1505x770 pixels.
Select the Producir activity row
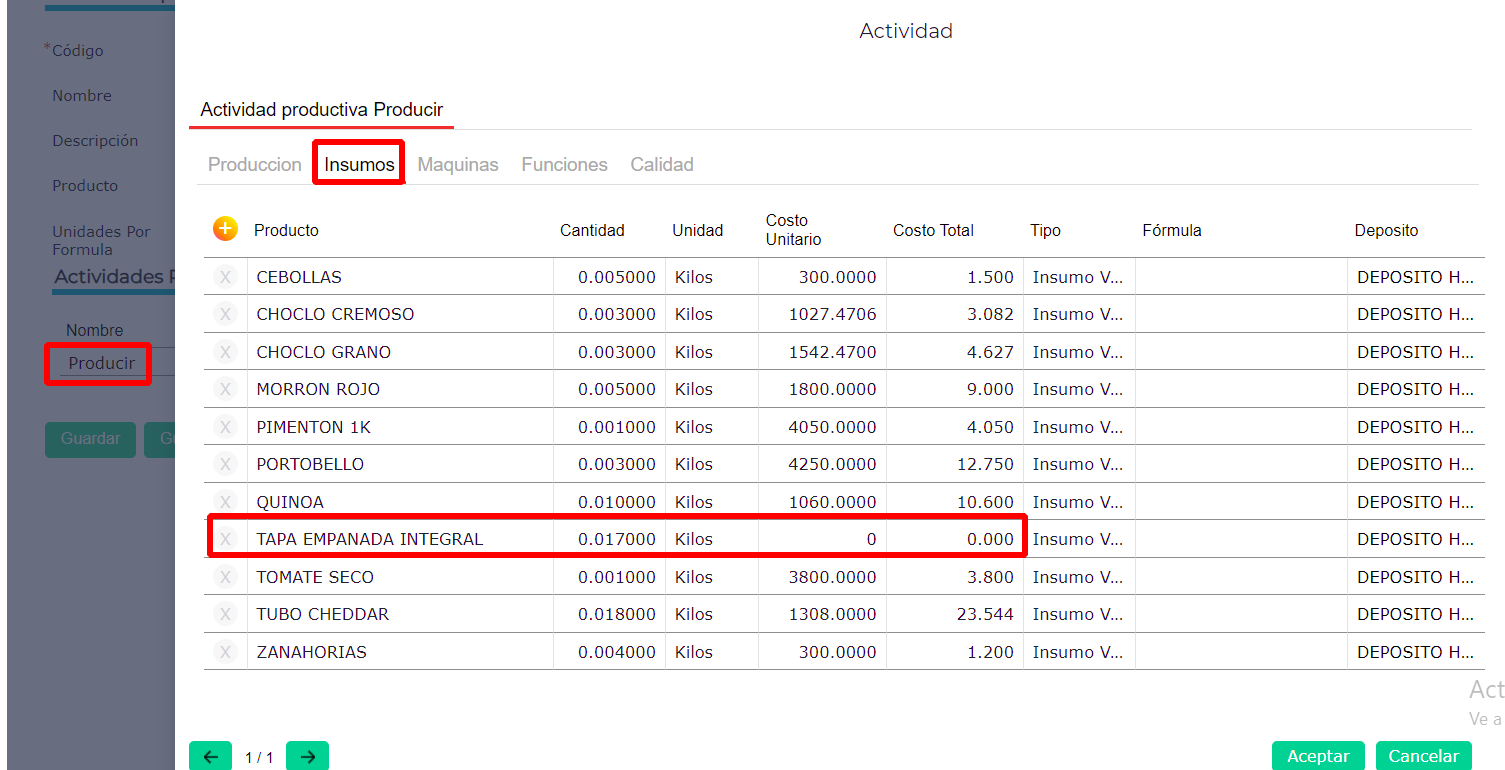pyautogui.click(x=101, y=363)
